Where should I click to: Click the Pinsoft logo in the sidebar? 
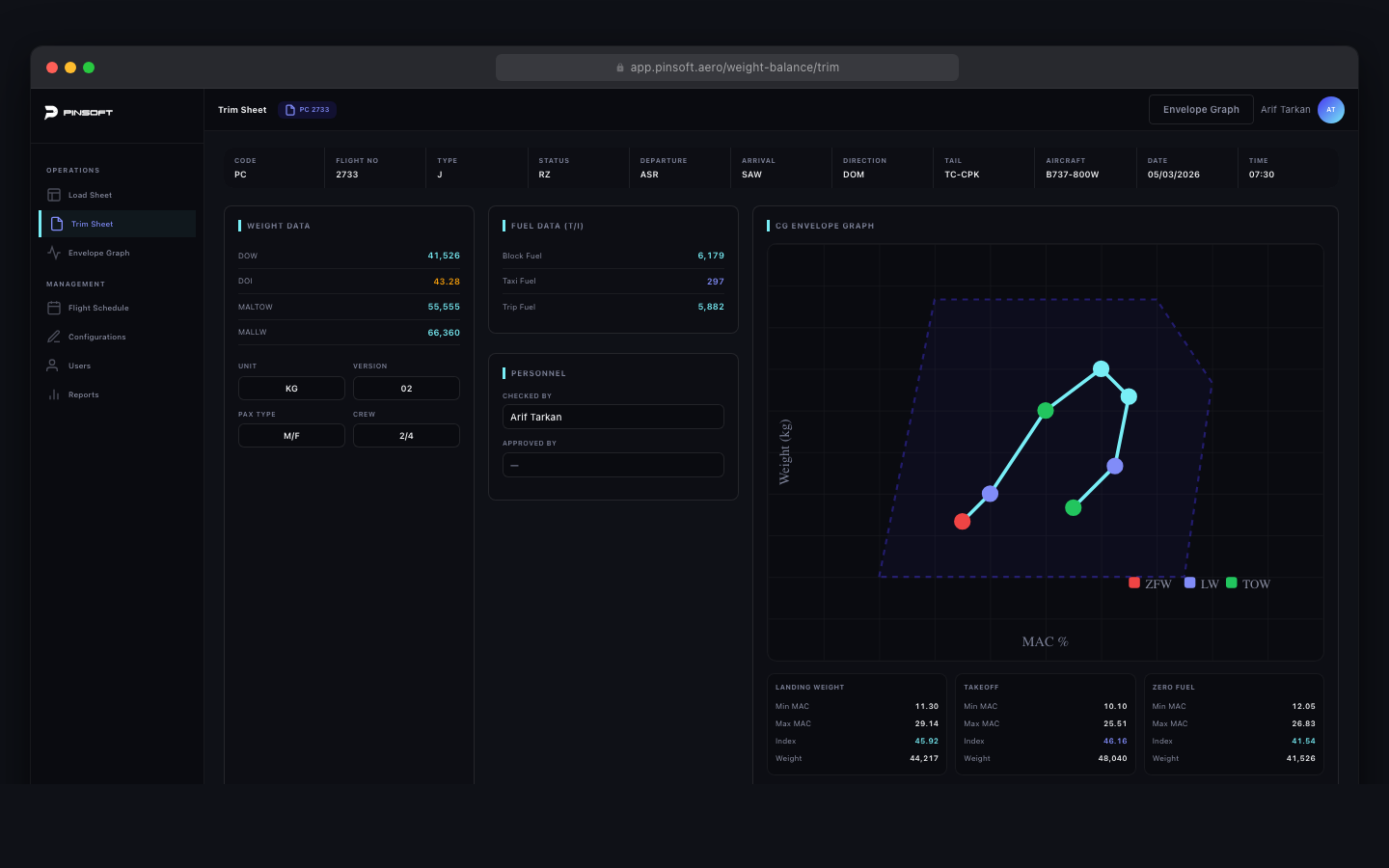click(77, 112)
